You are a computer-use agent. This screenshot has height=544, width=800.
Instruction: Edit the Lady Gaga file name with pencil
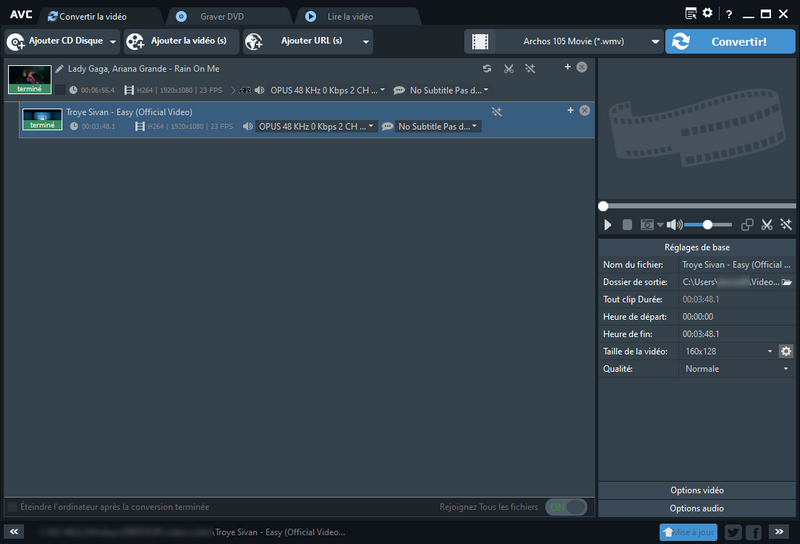[x=60, y=68]
